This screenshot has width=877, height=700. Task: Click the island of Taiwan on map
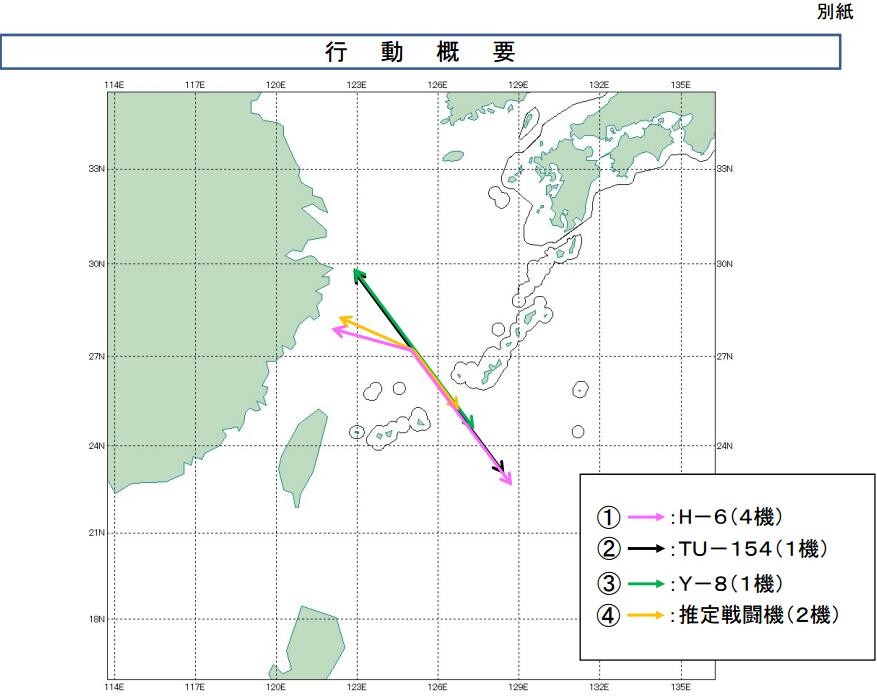pyautogui.click(x=302, y=455)
